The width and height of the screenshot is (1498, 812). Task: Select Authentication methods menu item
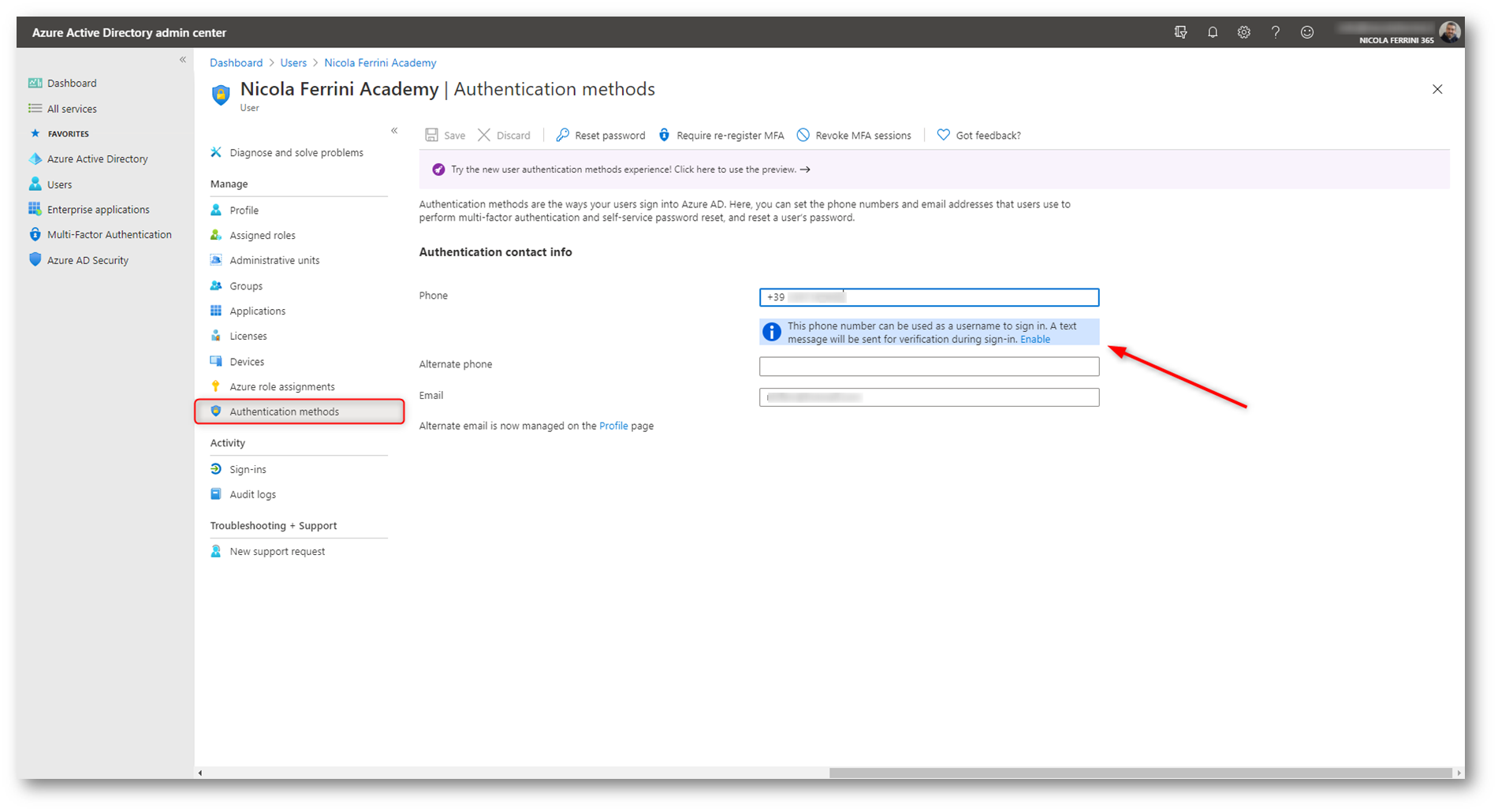(x=299, y=412)
